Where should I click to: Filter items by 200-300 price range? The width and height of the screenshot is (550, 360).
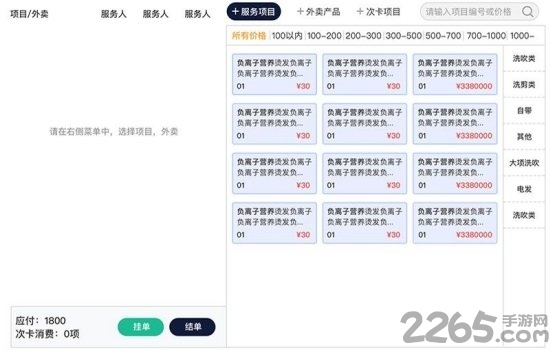point(363,35)
